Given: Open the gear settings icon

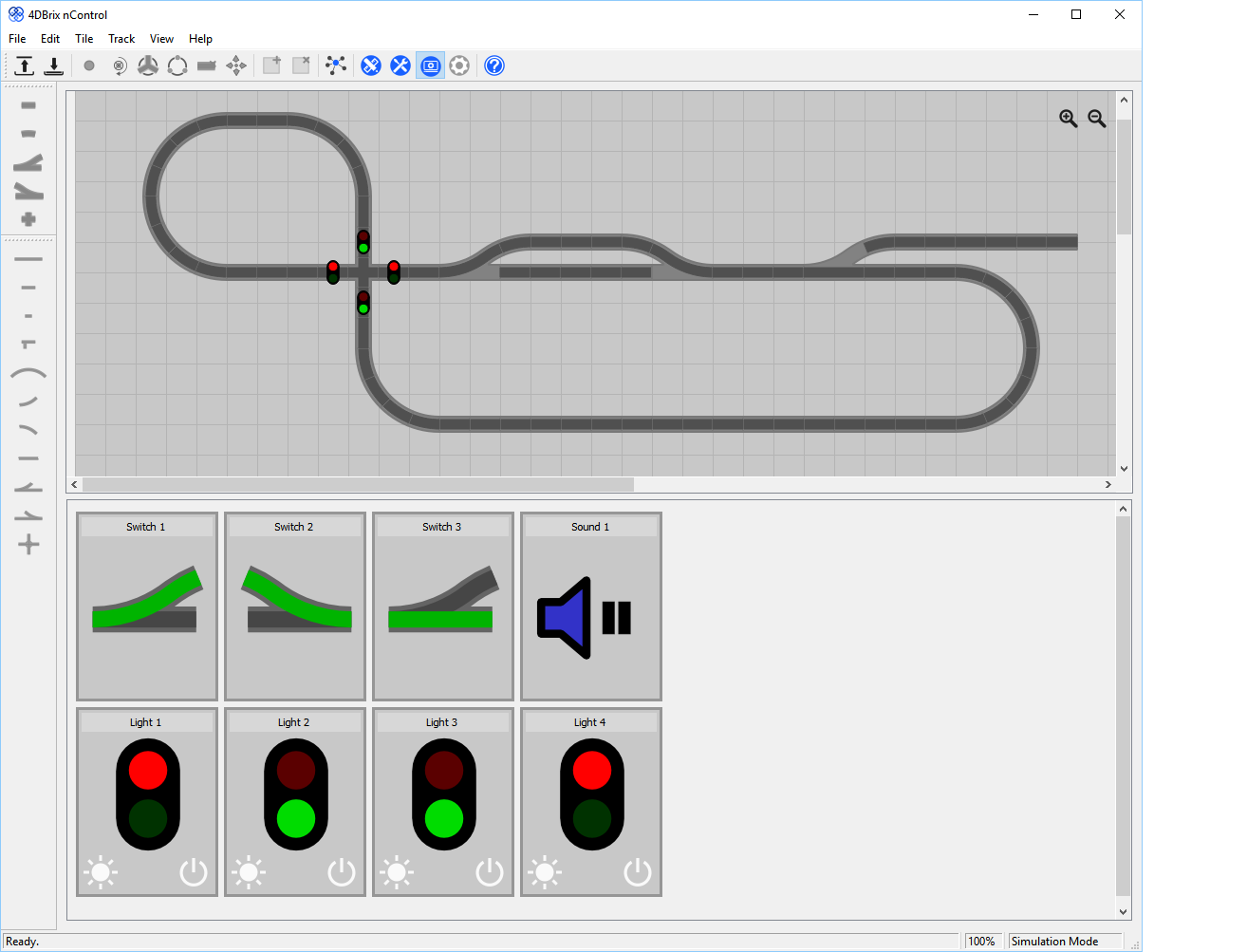Looking at the screenshot, I should click(x=459, y=65).
